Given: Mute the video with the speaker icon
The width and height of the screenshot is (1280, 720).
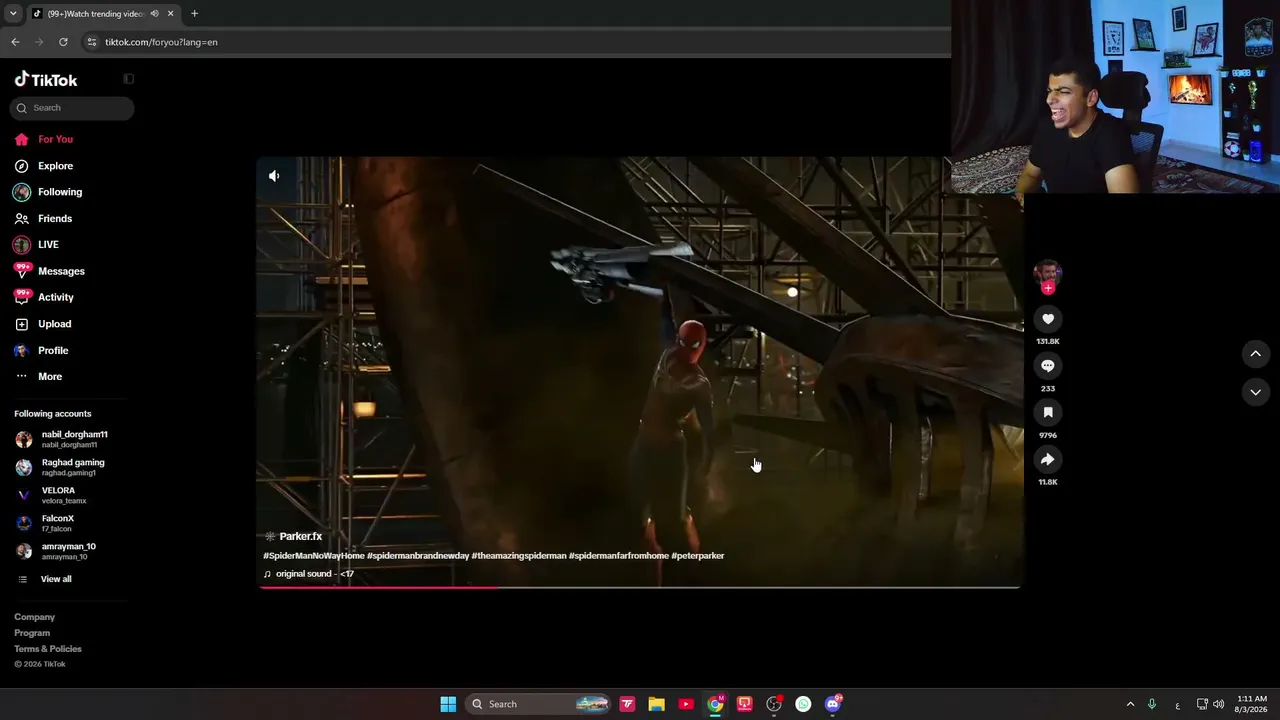Looking at the screenshot, I should 274,176.
